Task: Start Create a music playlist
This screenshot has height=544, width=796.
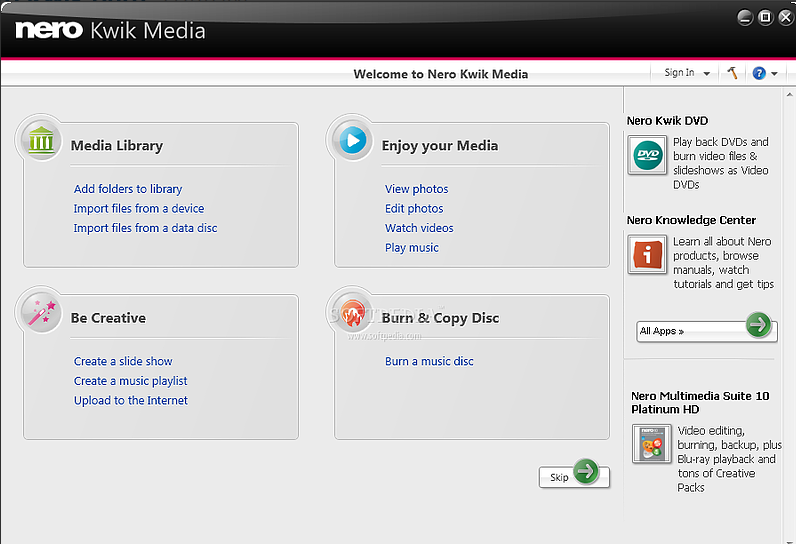Action: click(x=130, y=381)
